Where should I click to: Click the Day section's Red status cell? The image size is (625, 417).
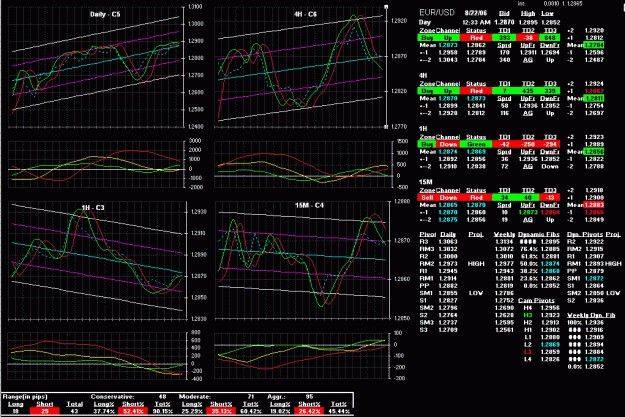(x=476, y=38)
